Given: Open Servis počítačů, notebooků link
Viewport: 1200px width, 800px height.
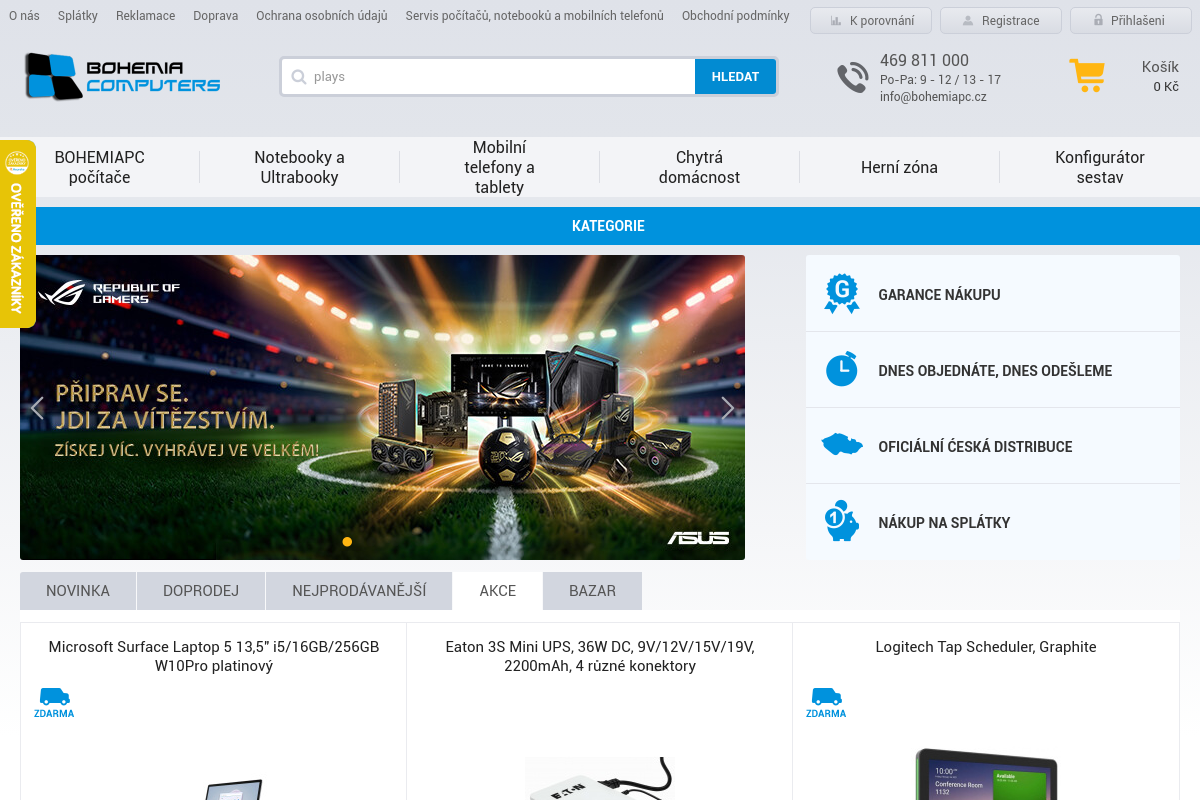Looking at the screenshot, I should point(534,16).
